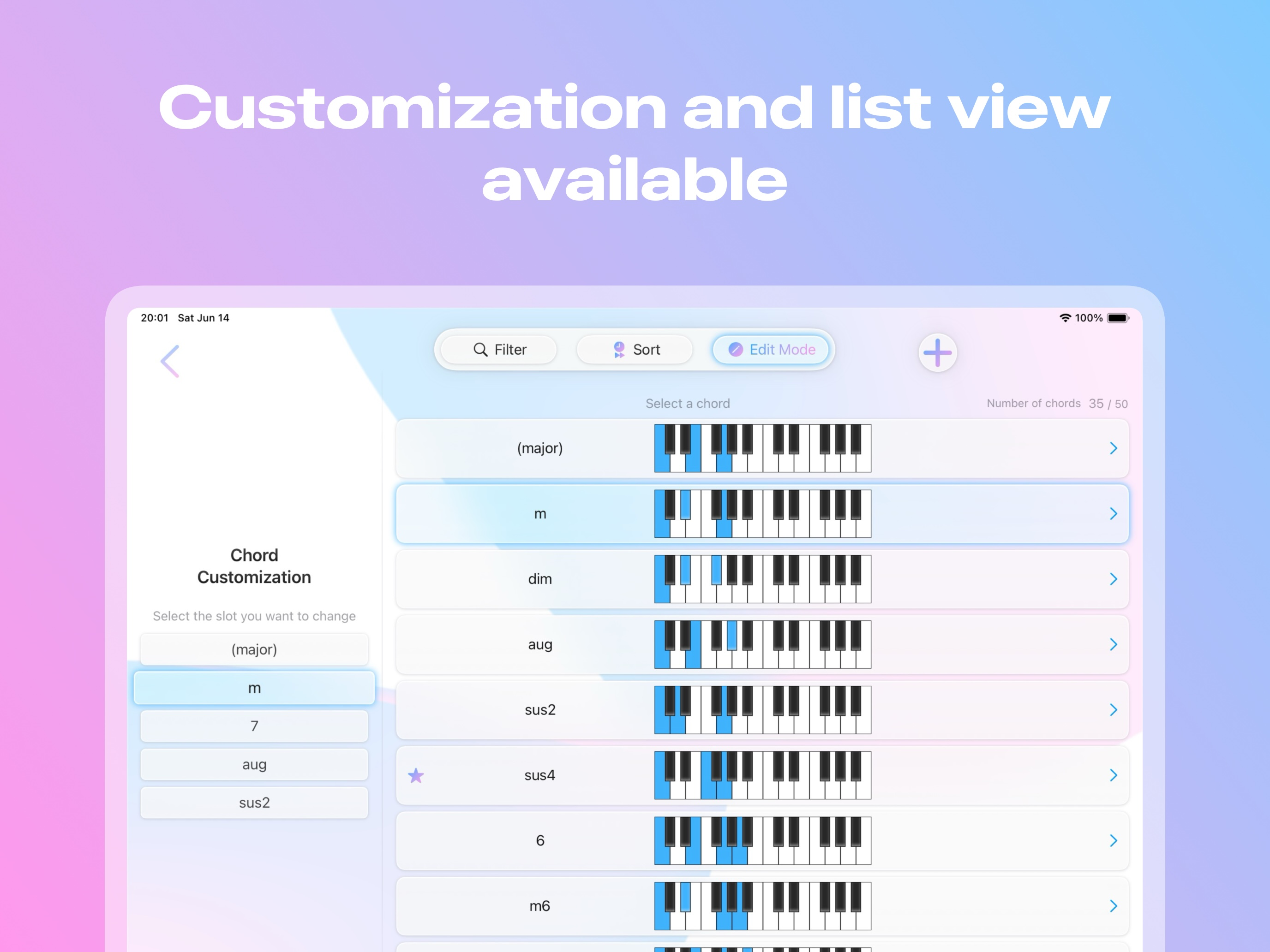Click the sus2 chord piano diagram

click(763, 710)
